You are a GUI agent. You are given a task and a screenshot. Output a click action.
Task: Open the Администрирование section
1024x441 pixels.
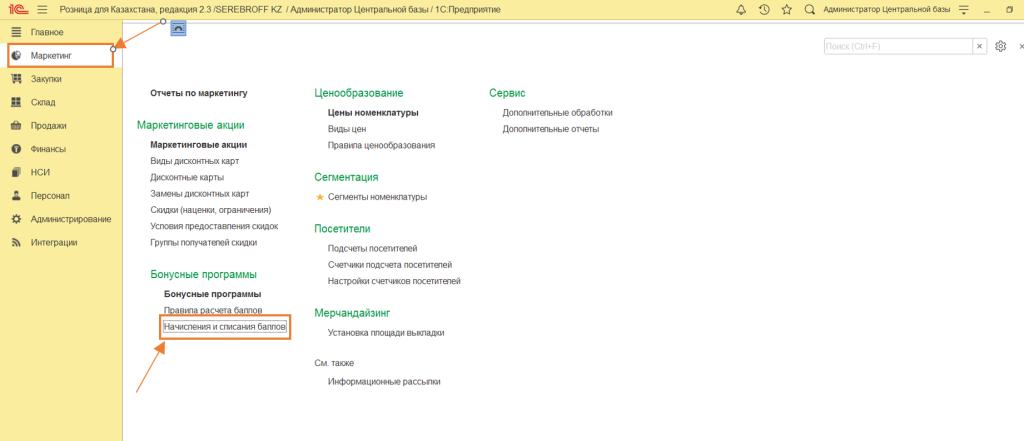pos(61,219)
